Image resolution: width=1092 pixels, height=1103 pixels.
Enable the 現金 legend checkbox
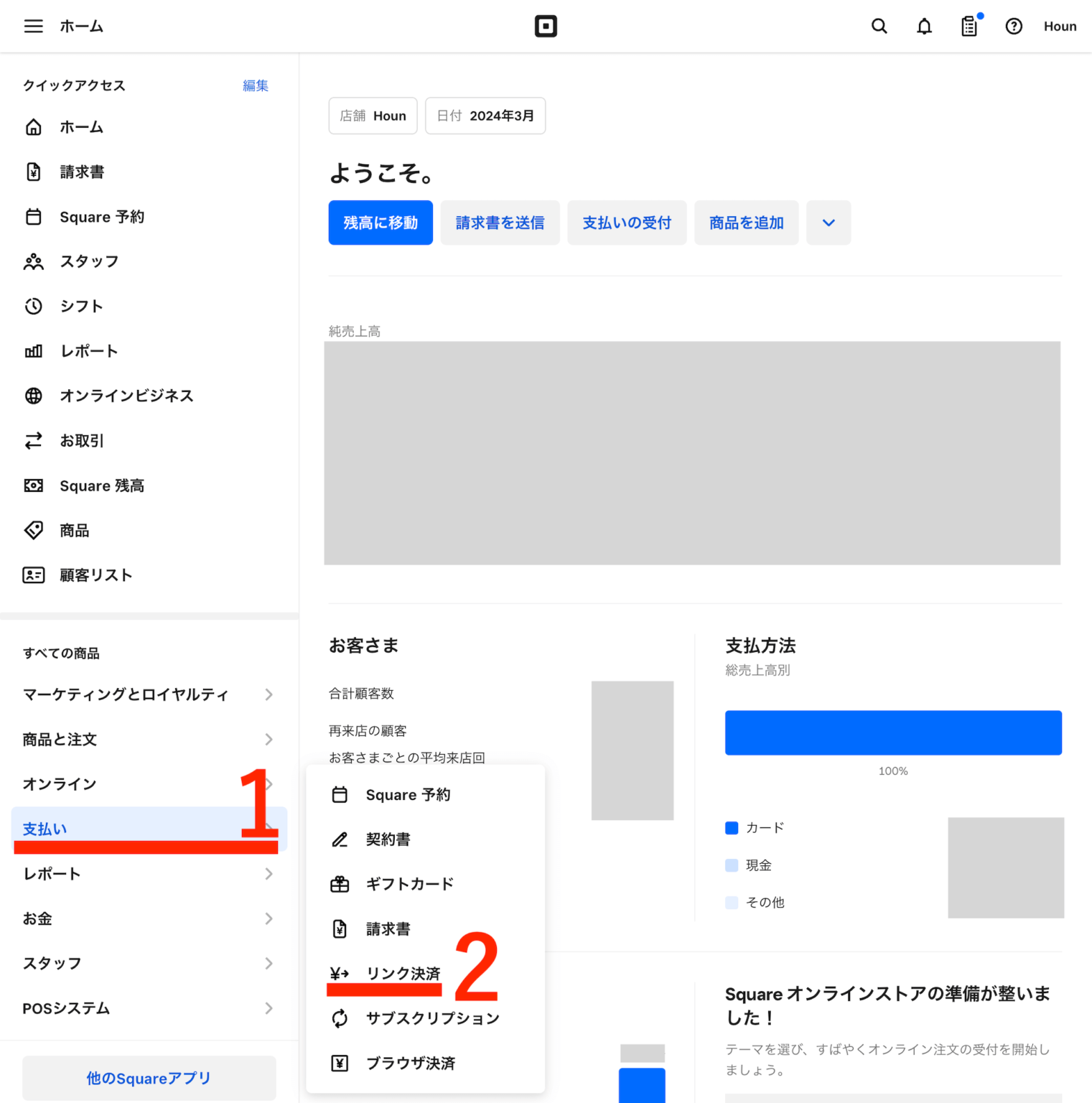tap(732, 865)
